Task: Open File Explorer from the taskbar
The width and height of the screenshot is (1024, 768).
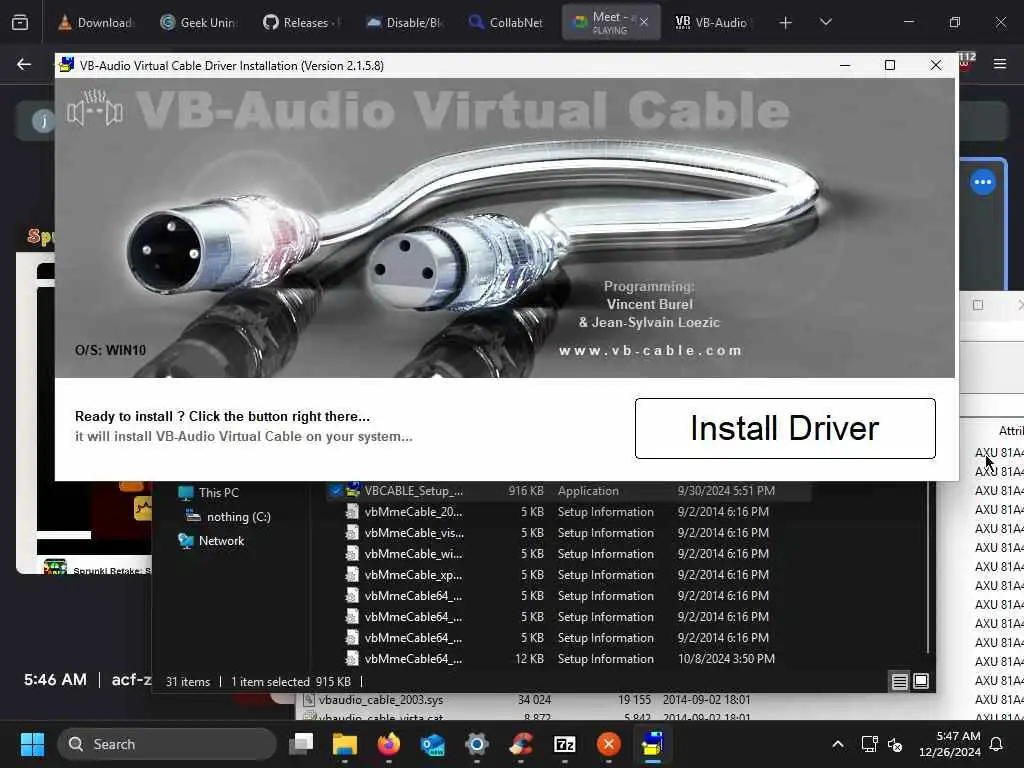Action: tap(345, 744)
